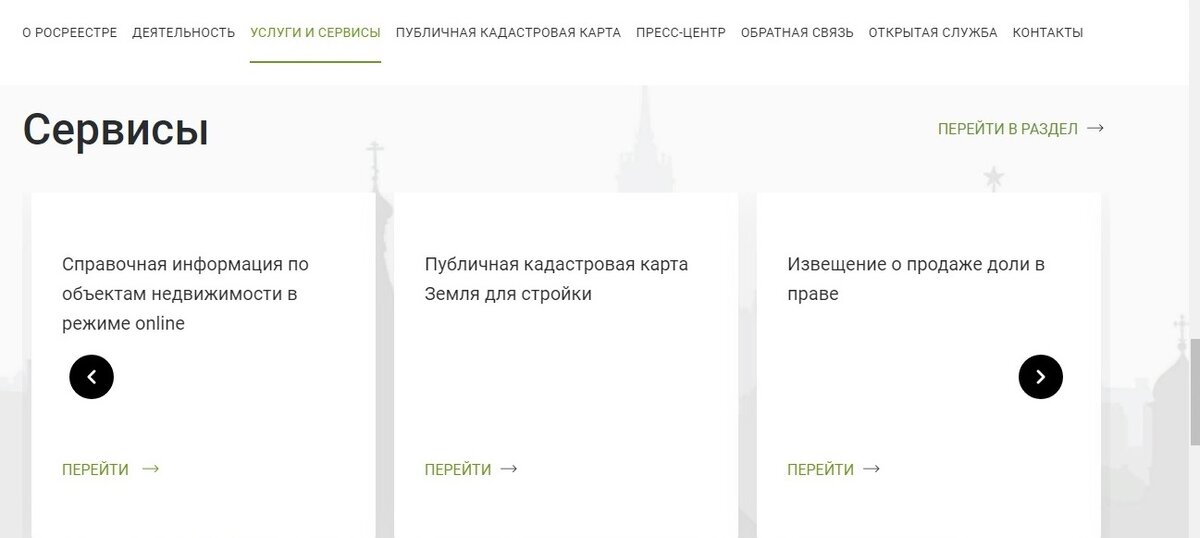The width and height of the screenshot is (1200, 538).
Task: Open 'Извещение о продаже доли в праве' title
Action: 916,279
